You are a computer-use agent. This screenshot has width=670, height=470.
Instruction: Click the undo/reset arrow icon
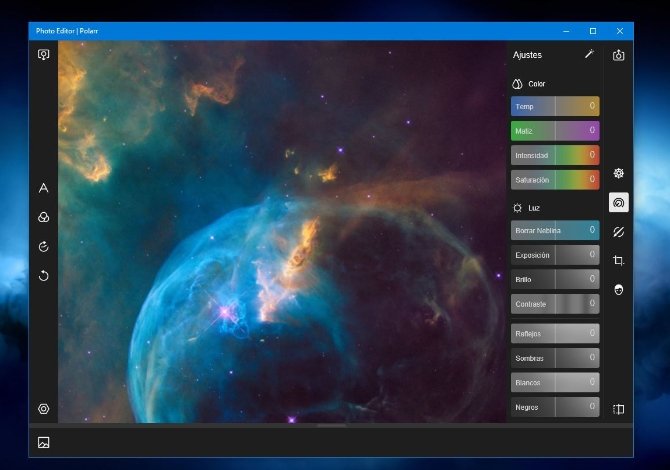(44, 276)
